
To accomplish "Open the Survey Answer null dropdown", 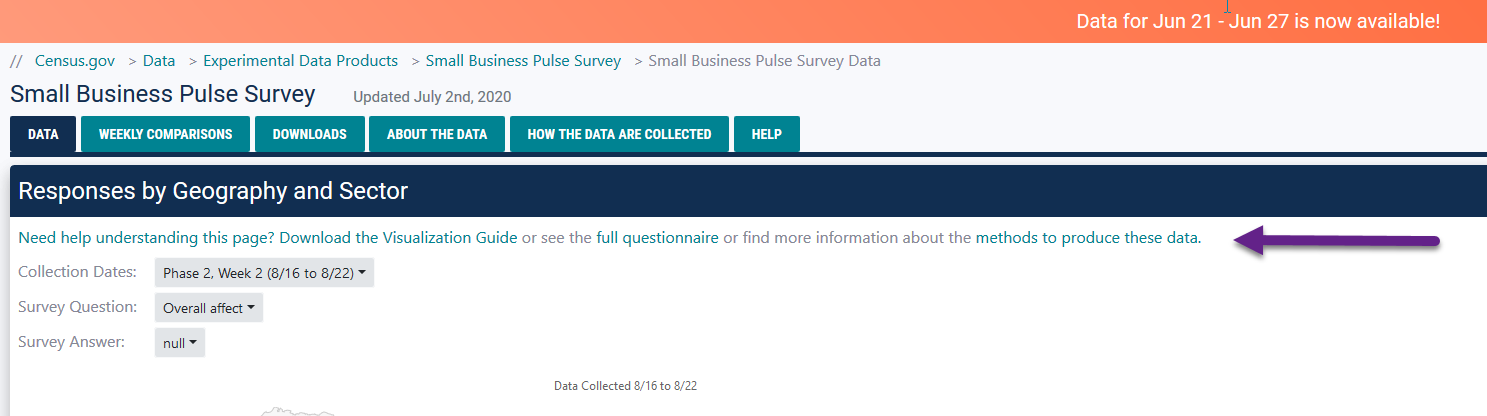I will click(x=179, y=343).
